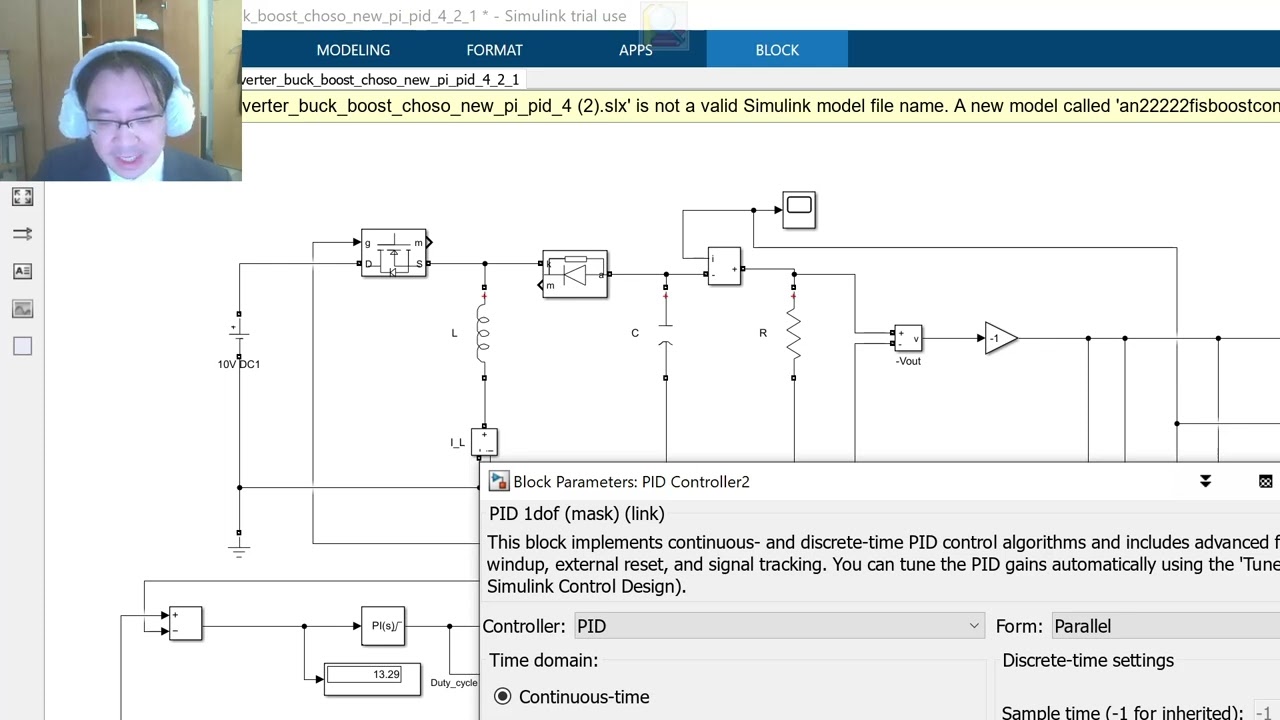Open the Form Parallel dropdown
This screenshot has width=1280, height=720.
1165,626
